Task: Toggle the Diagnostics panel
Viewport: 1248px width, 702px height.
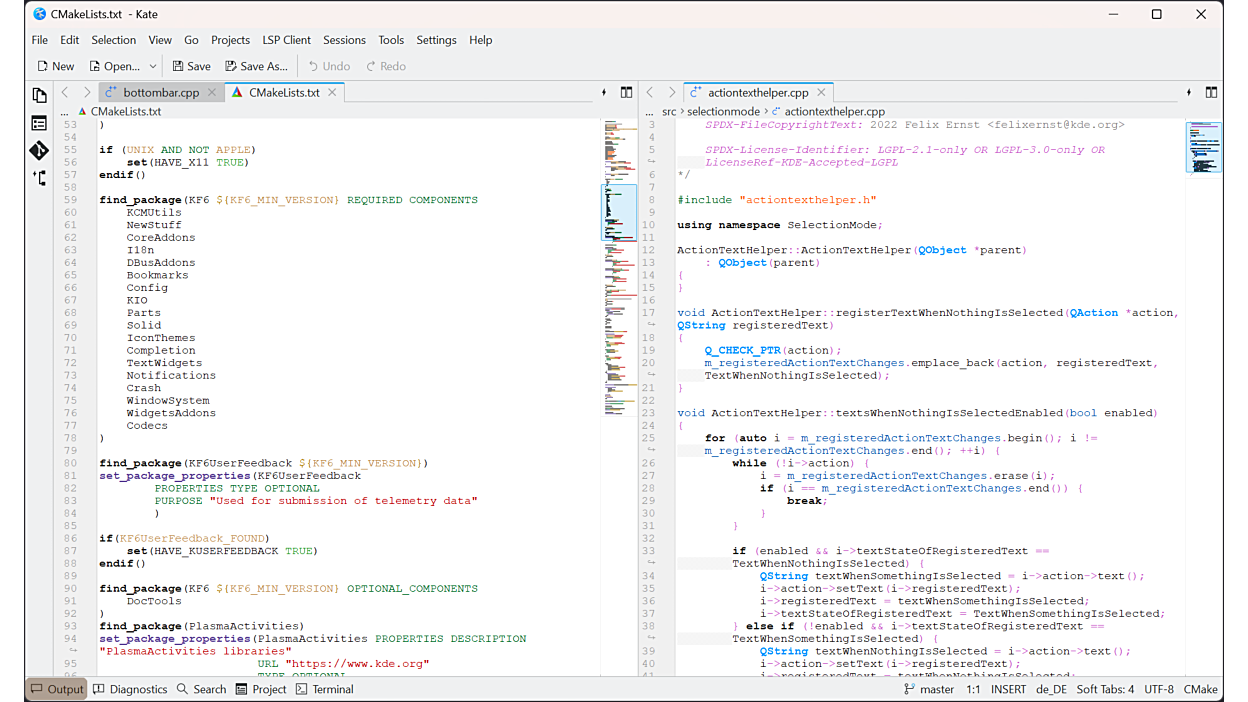Action: tap(130, 689)
